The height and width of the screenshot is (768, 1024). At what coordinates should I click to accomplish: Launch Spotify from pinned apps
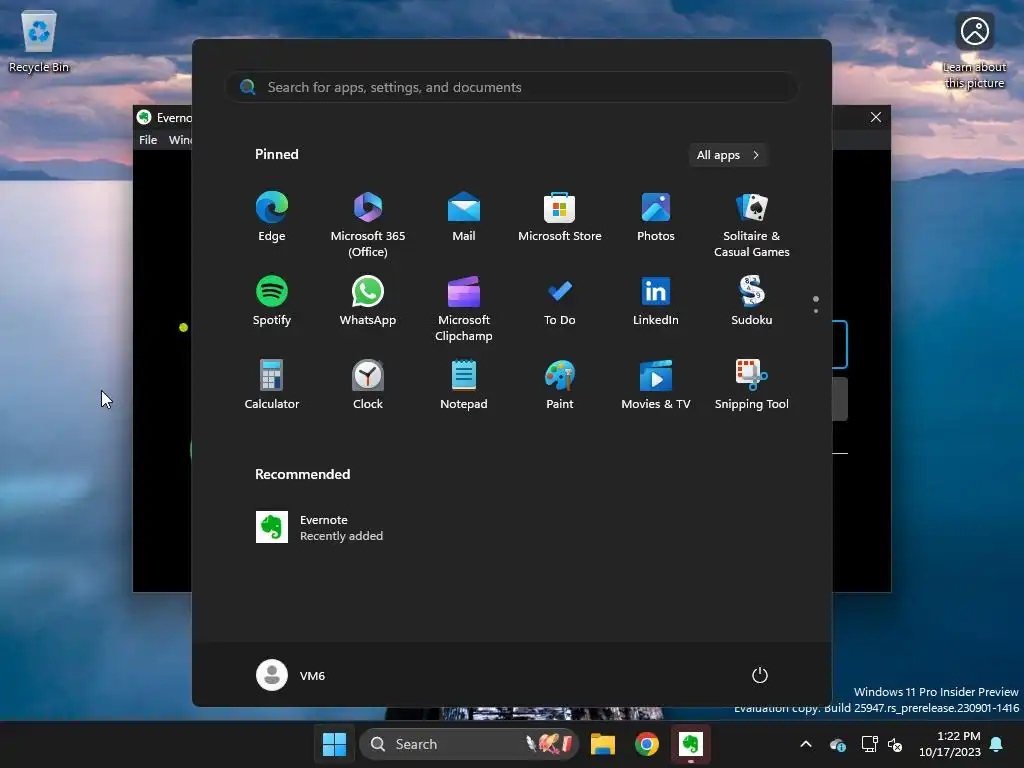[x=272, y=300]
